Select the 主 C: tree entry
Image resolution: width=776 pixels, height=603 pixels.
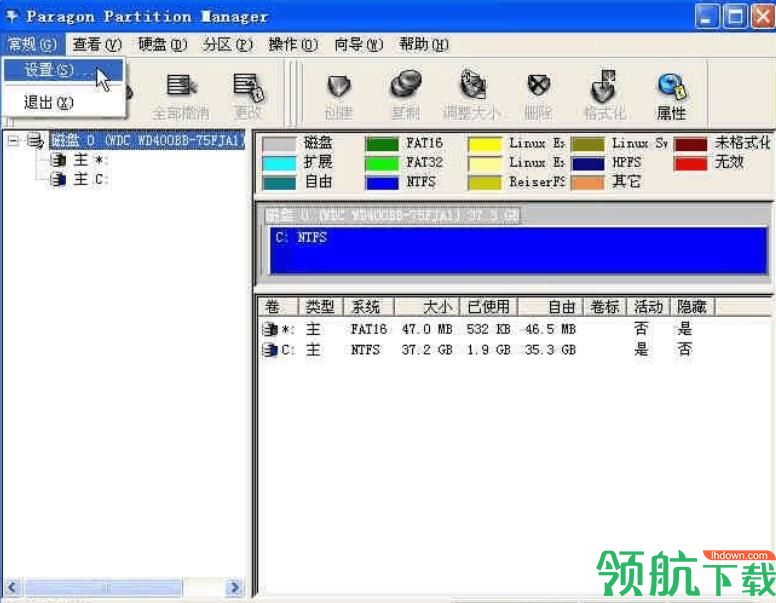[91, 179]
